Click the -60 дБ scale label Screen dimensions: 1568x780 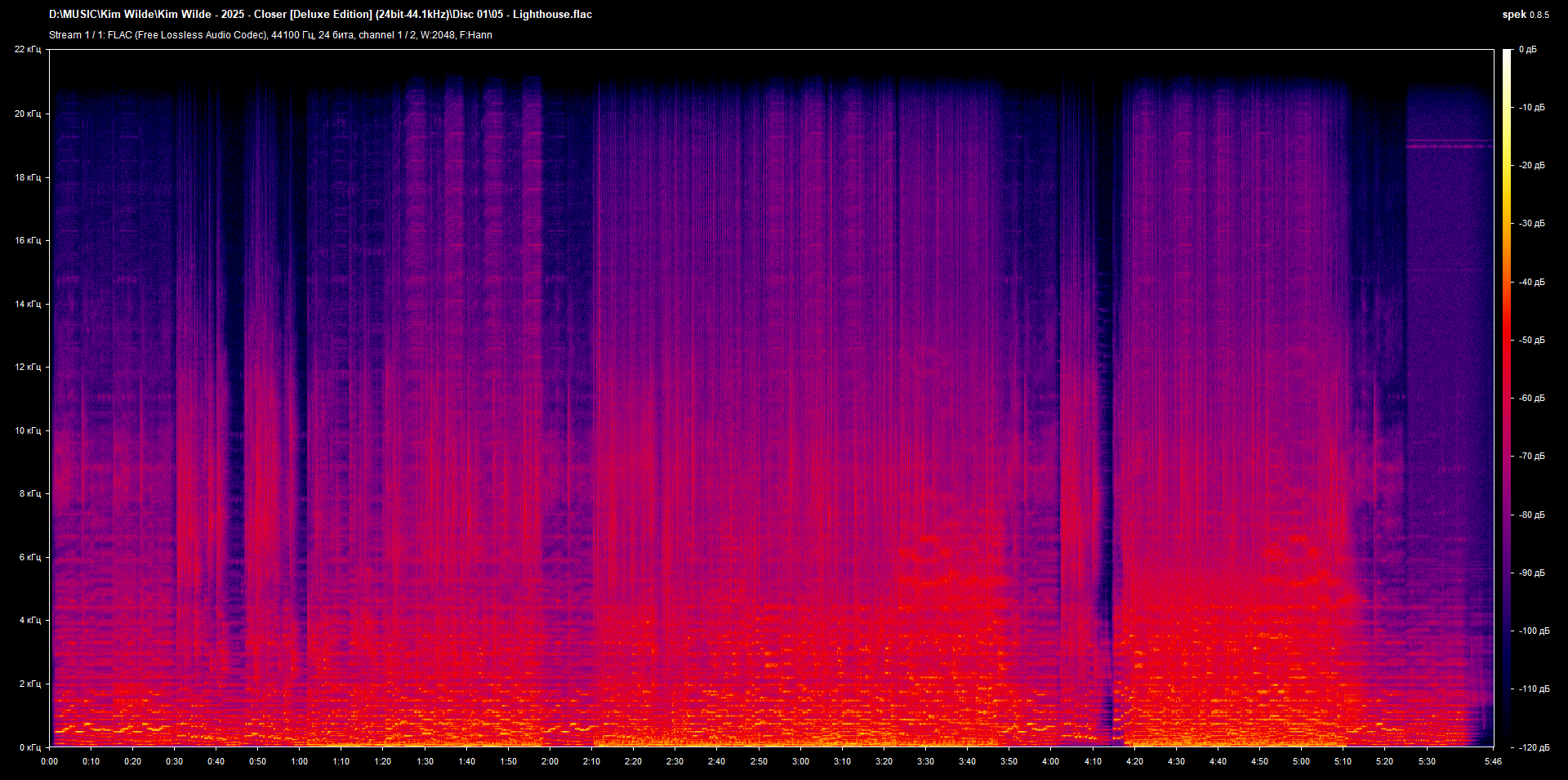click(1532, 398)
